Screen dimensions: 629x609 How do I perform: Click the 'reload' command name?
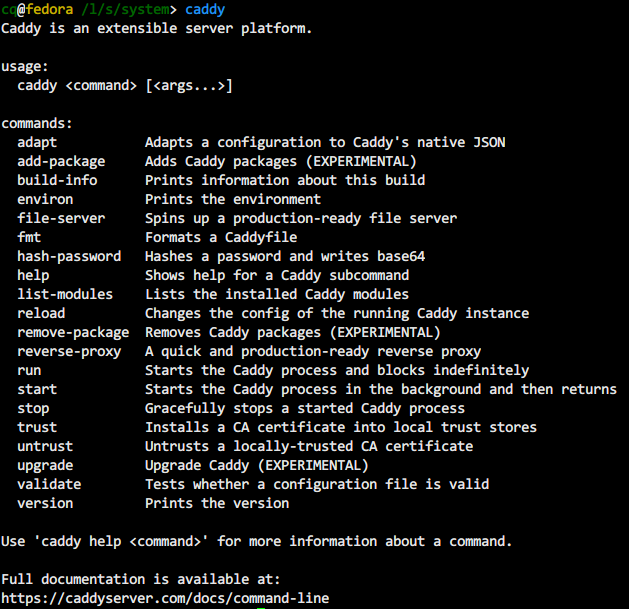tap(41, 313)
